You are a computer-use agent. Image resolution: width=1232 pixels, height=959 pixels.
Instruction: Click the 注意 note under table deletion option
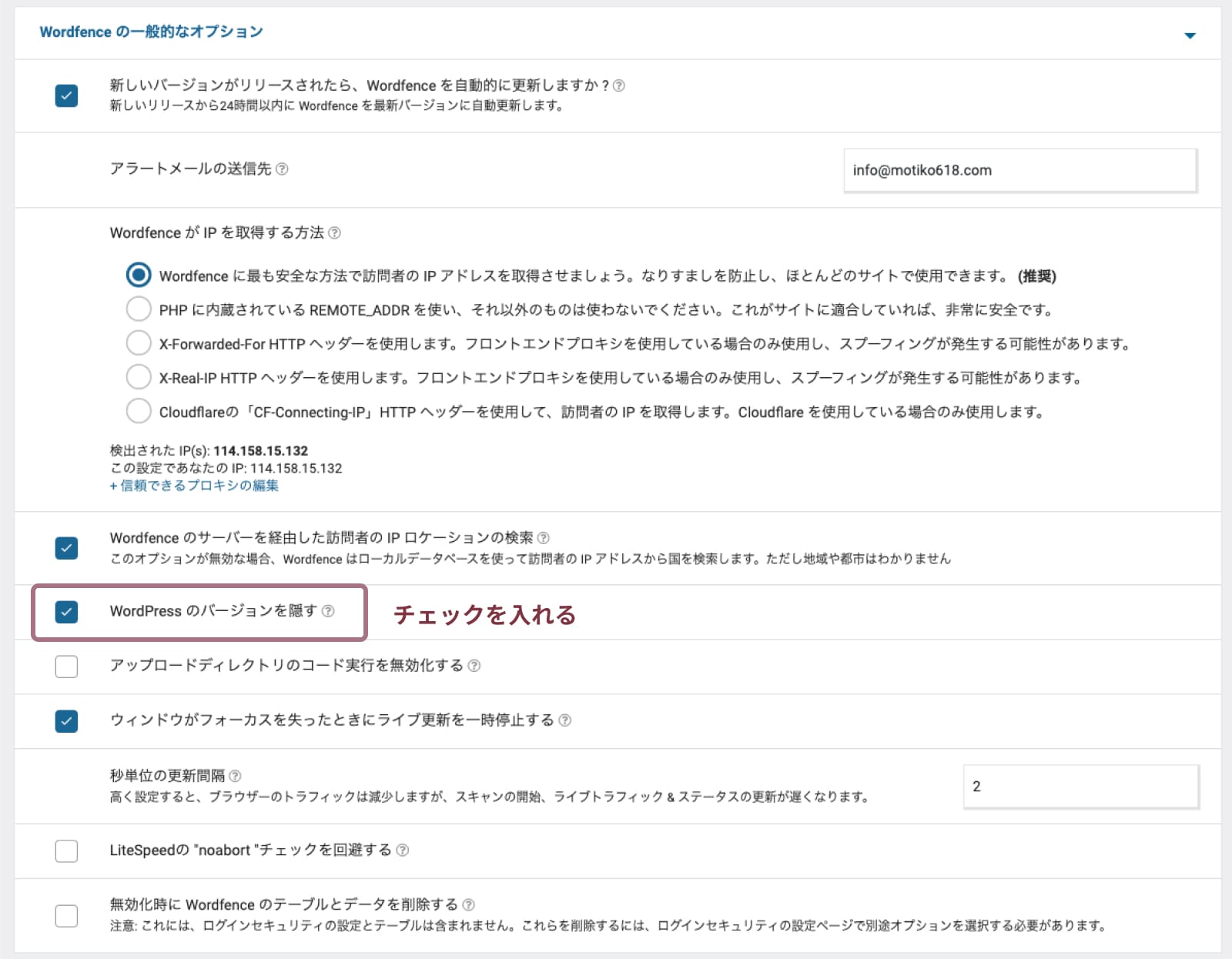pyautogui.click(x=608, y=926)
